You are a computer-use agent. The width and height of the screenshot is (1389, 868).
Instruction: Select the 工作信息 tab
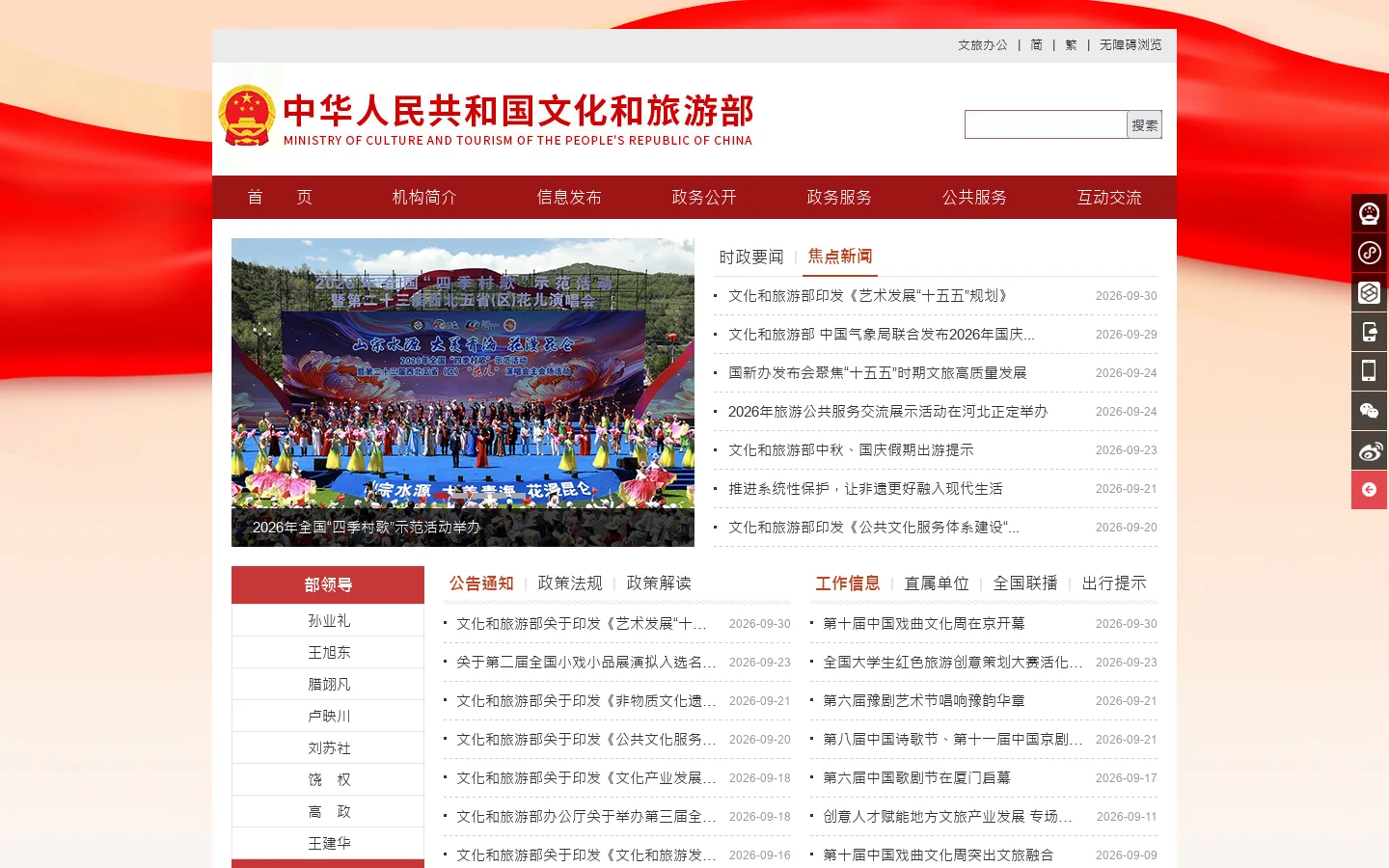(x=848, y=583)
